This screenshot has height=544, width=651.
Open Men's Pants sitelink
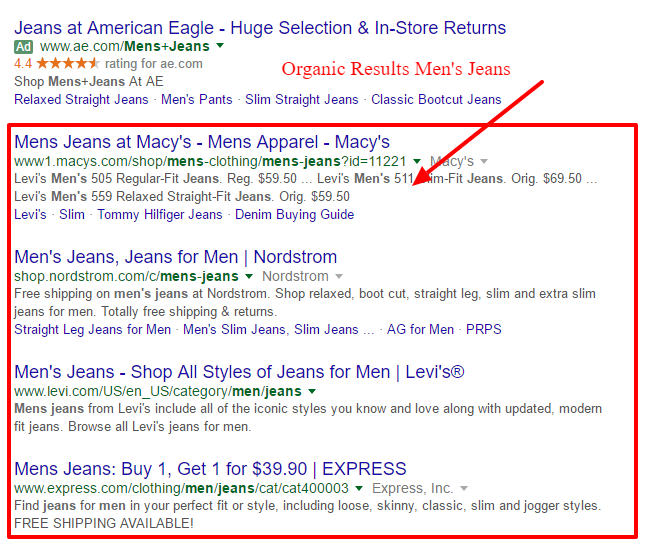(197, 100)
